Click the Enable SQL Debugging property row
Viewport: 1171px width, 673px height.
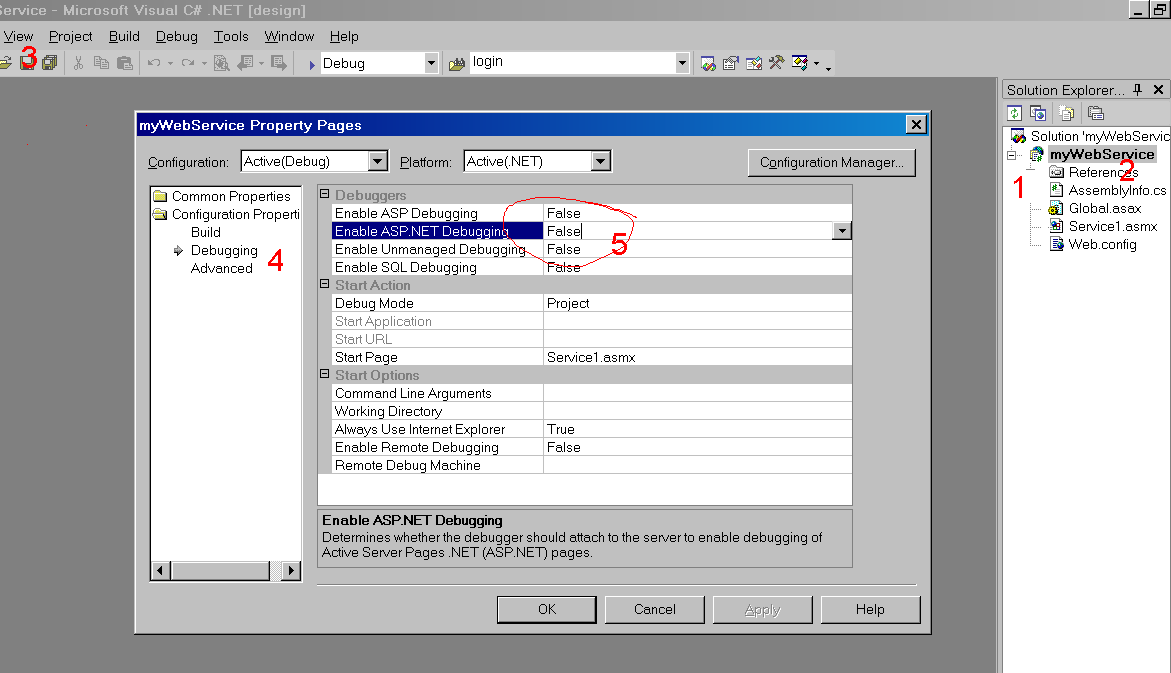coord(591,267)
